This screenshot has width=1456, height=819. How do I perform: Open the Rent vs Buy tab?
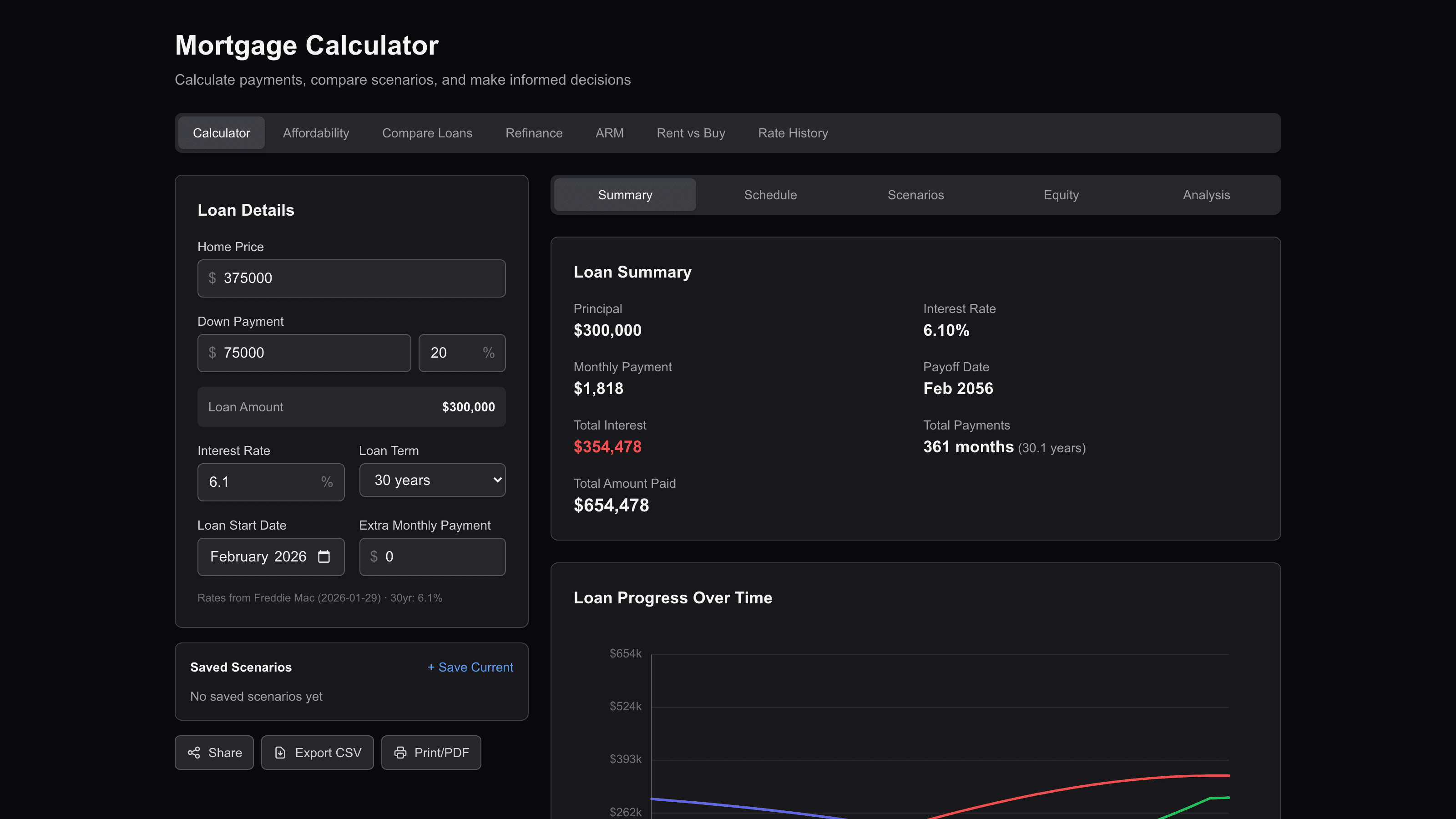click(x=690, y=133)
